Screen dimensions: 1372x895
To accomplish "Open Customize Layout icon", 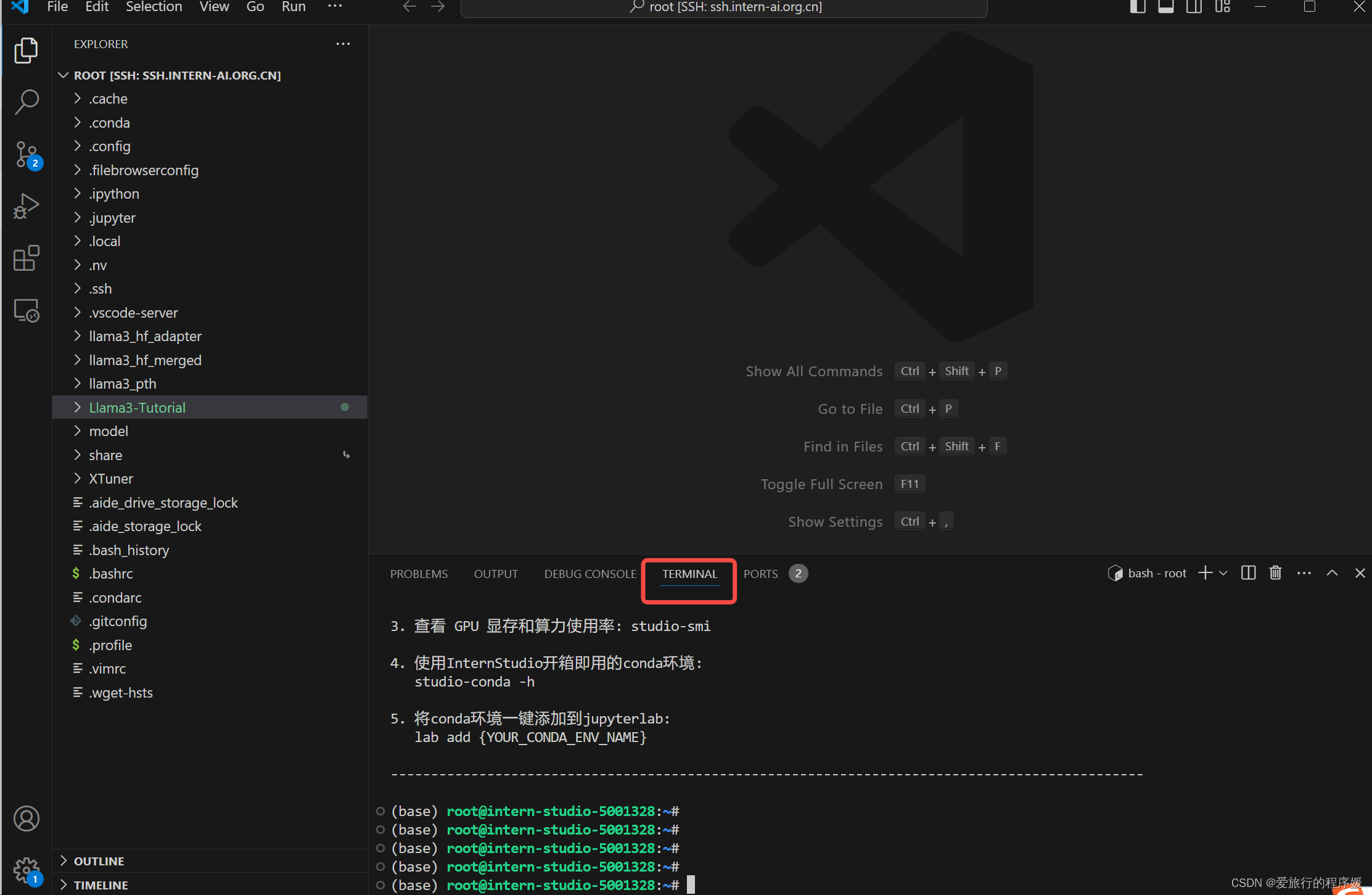I will pyautogui.click(x=1222, y=7).
